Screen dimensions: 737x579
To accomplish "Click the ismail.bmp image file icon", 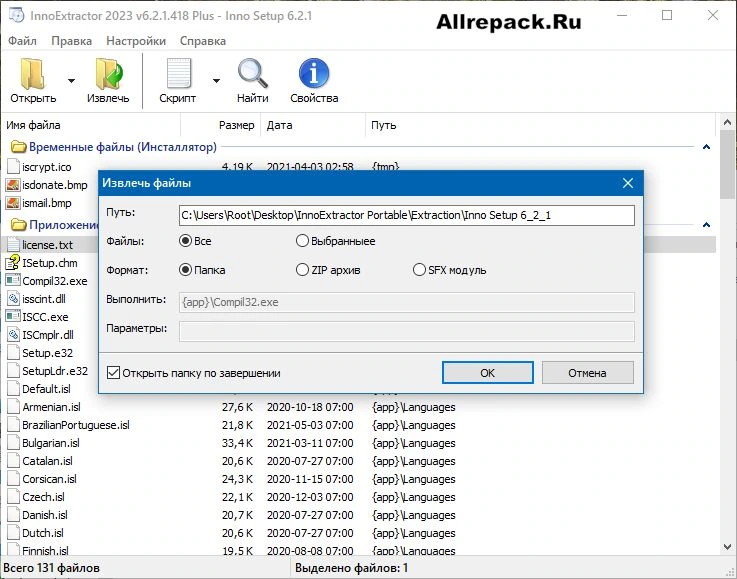I will [13, 203].
